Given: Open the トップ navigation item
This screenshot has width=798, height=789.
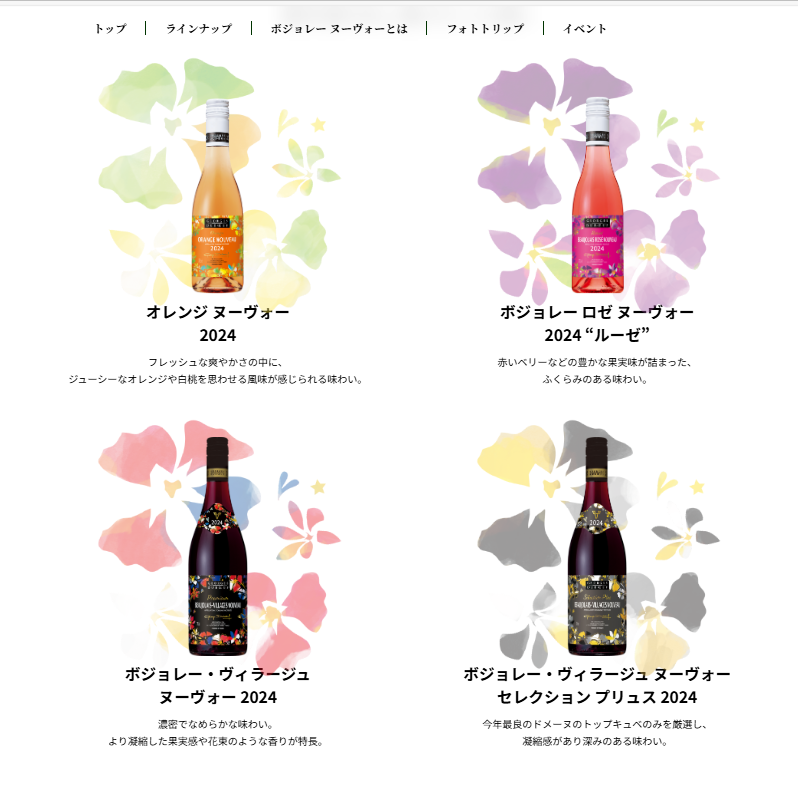Looking at the screenshot, I should tap(110, 29).
